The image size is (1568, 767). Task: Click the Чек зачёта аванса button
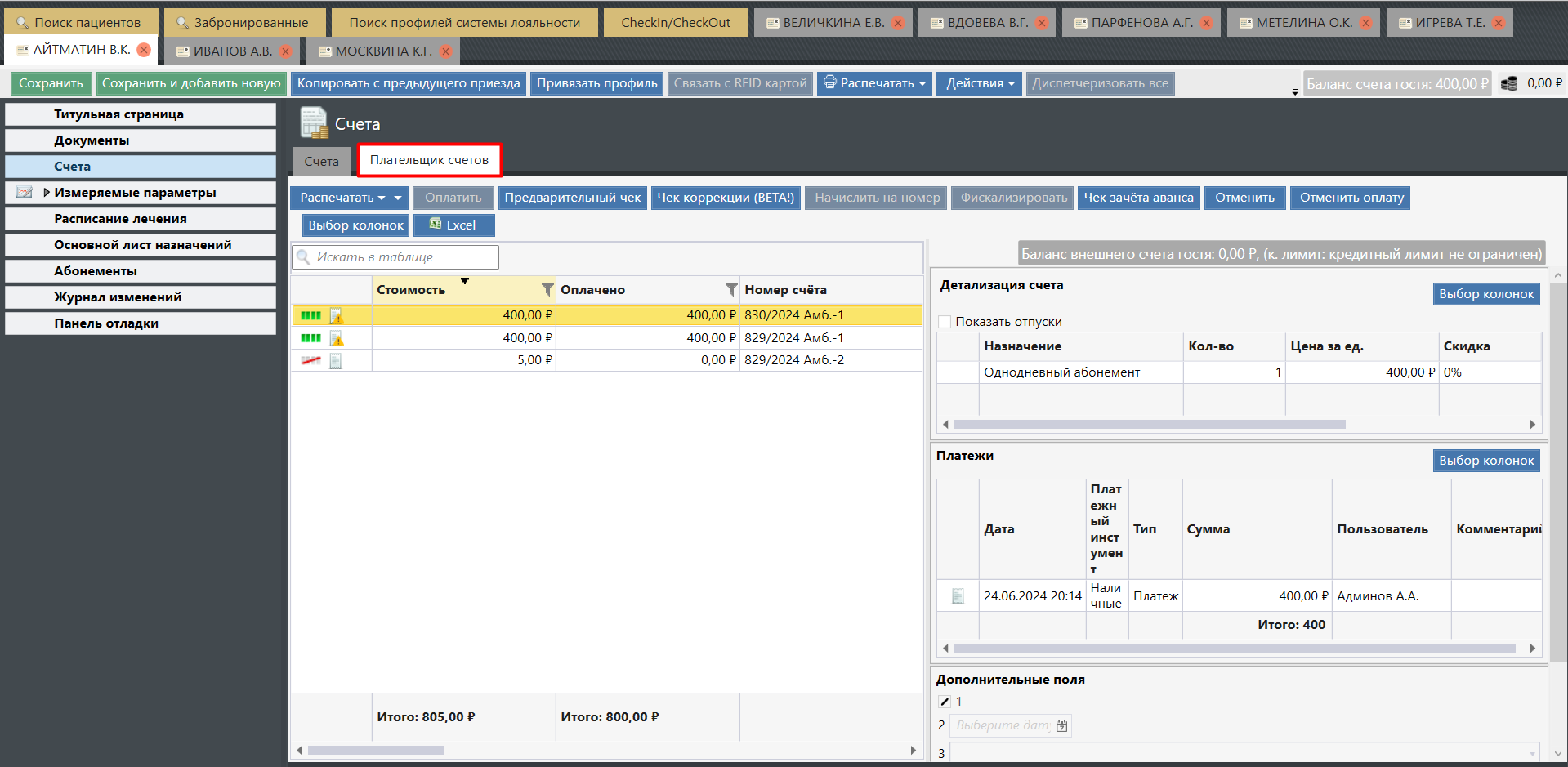coord(1137,198)
